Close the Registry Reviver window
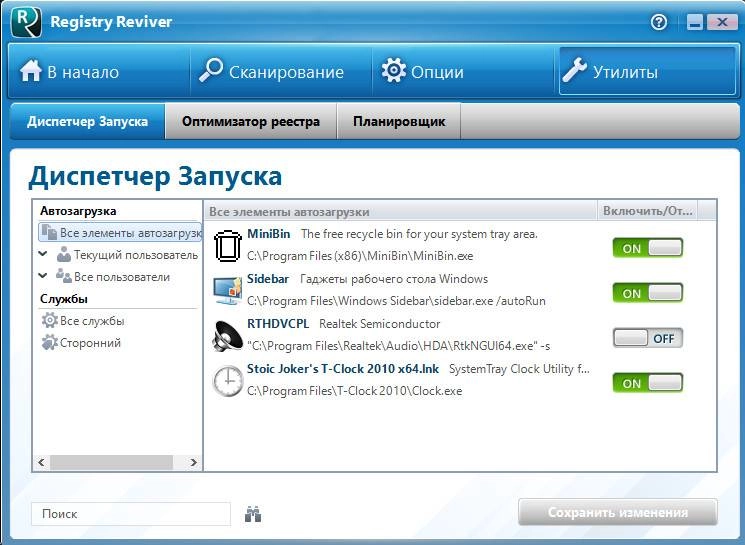The width and height of the screenshot is (745, 545). tap(722, 22)
